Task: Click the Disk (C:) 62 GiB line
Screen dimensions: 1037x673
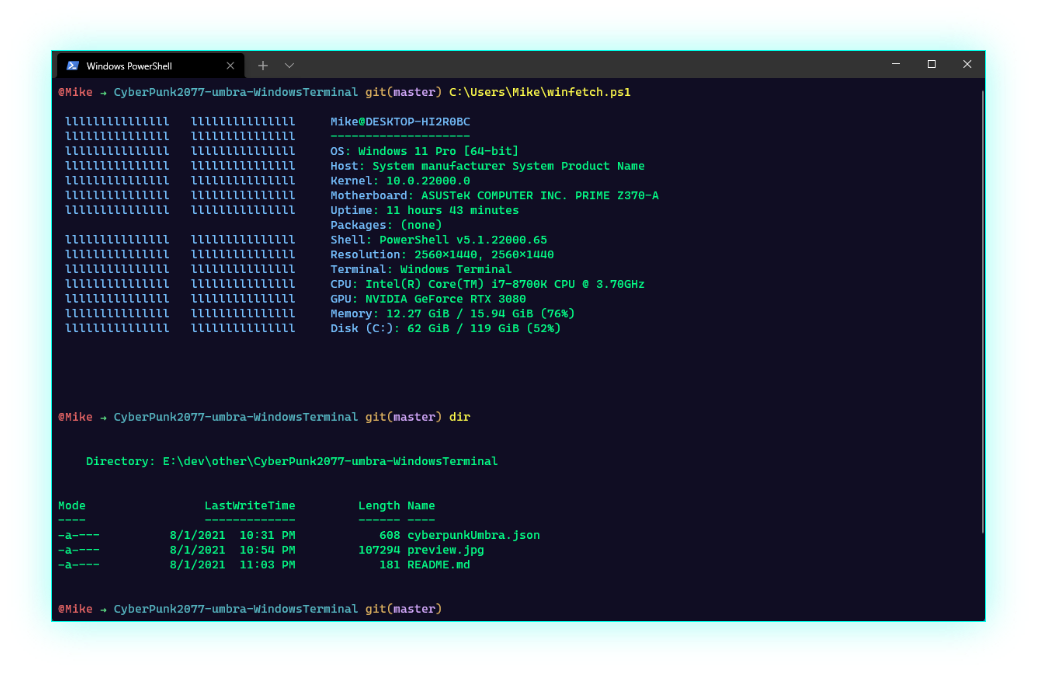Action: coord(446,328)
